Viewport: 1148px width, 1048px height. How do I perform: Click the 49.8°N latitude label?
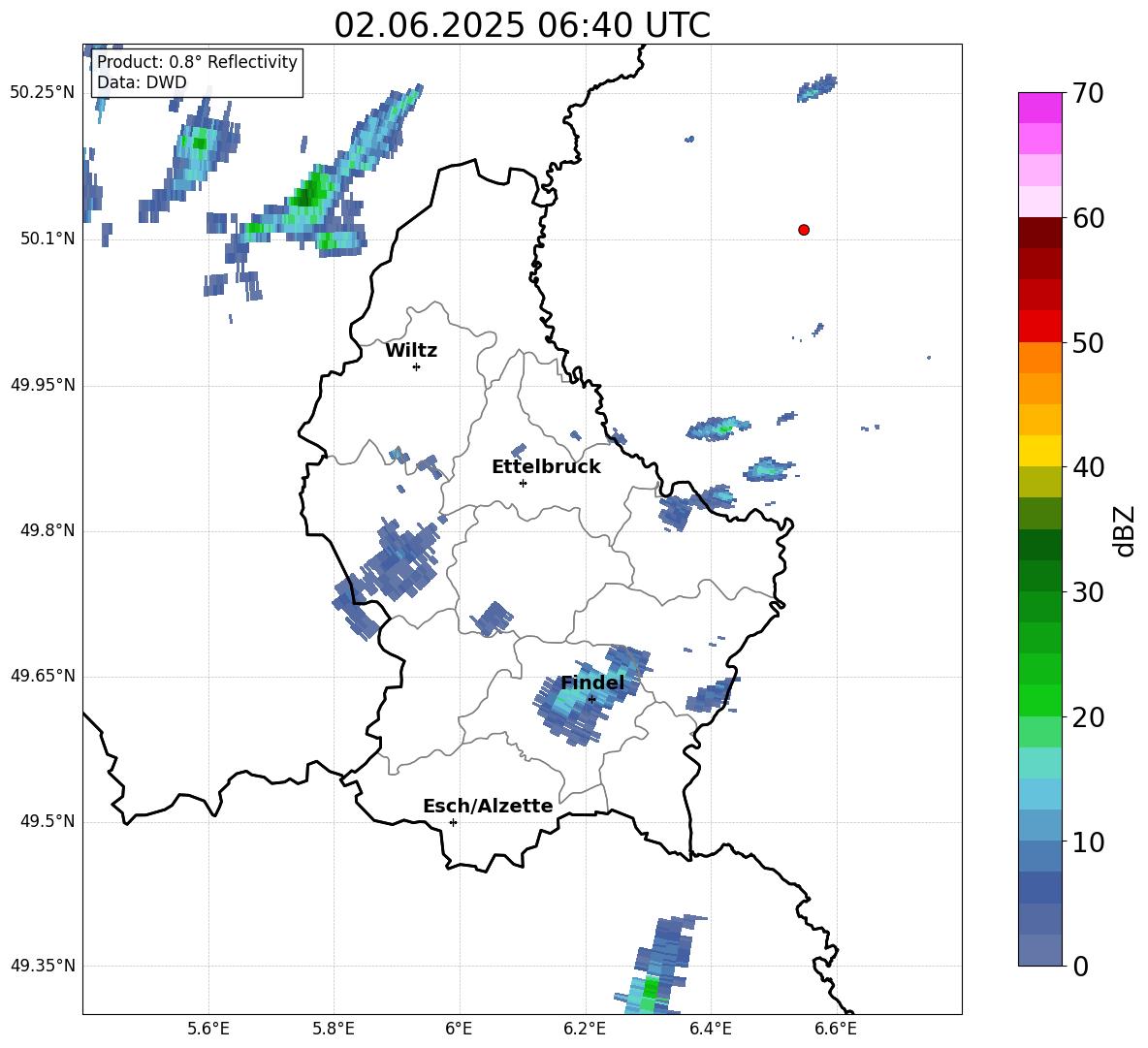click(48, 530)
